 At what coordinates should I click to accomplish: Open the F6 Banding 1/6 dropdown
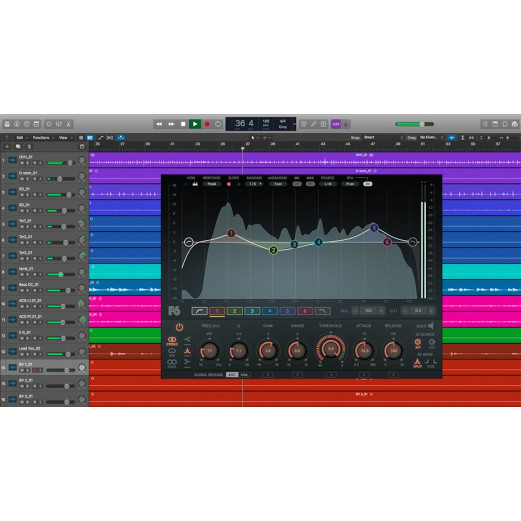click(x=255, y=184)
